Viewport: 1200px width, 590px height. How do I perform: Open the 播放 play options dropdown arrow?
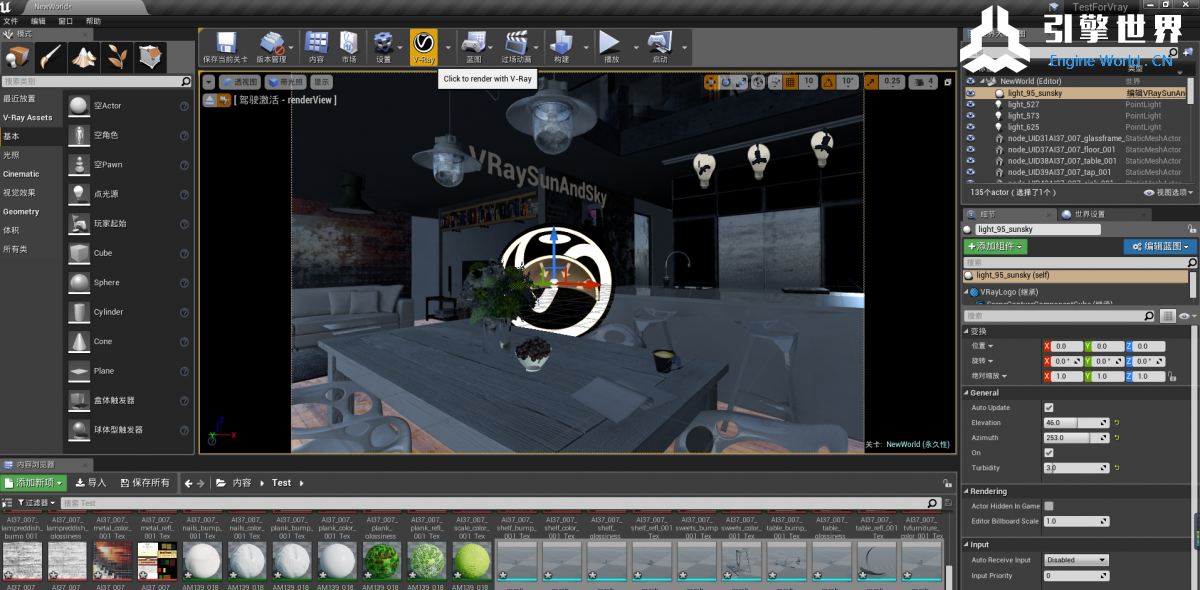(634, 47)
